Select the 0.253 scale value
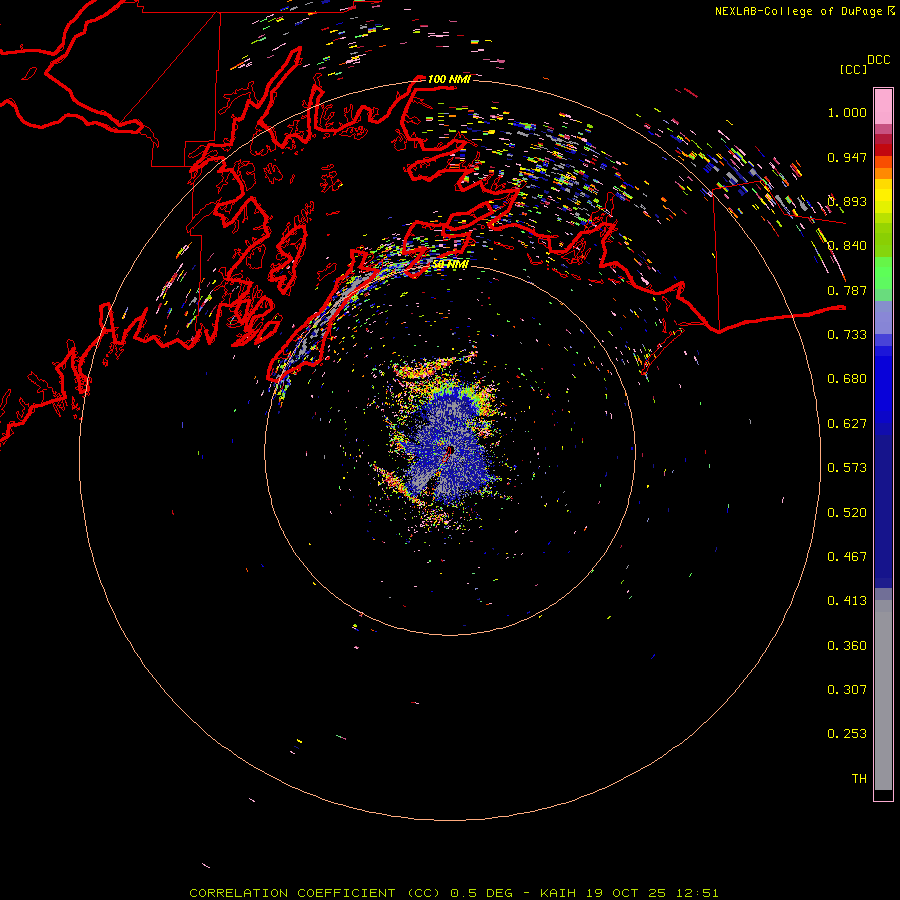The width and height of the screenshot is (900, 900). pyautogui.click(x=847, y=734)
